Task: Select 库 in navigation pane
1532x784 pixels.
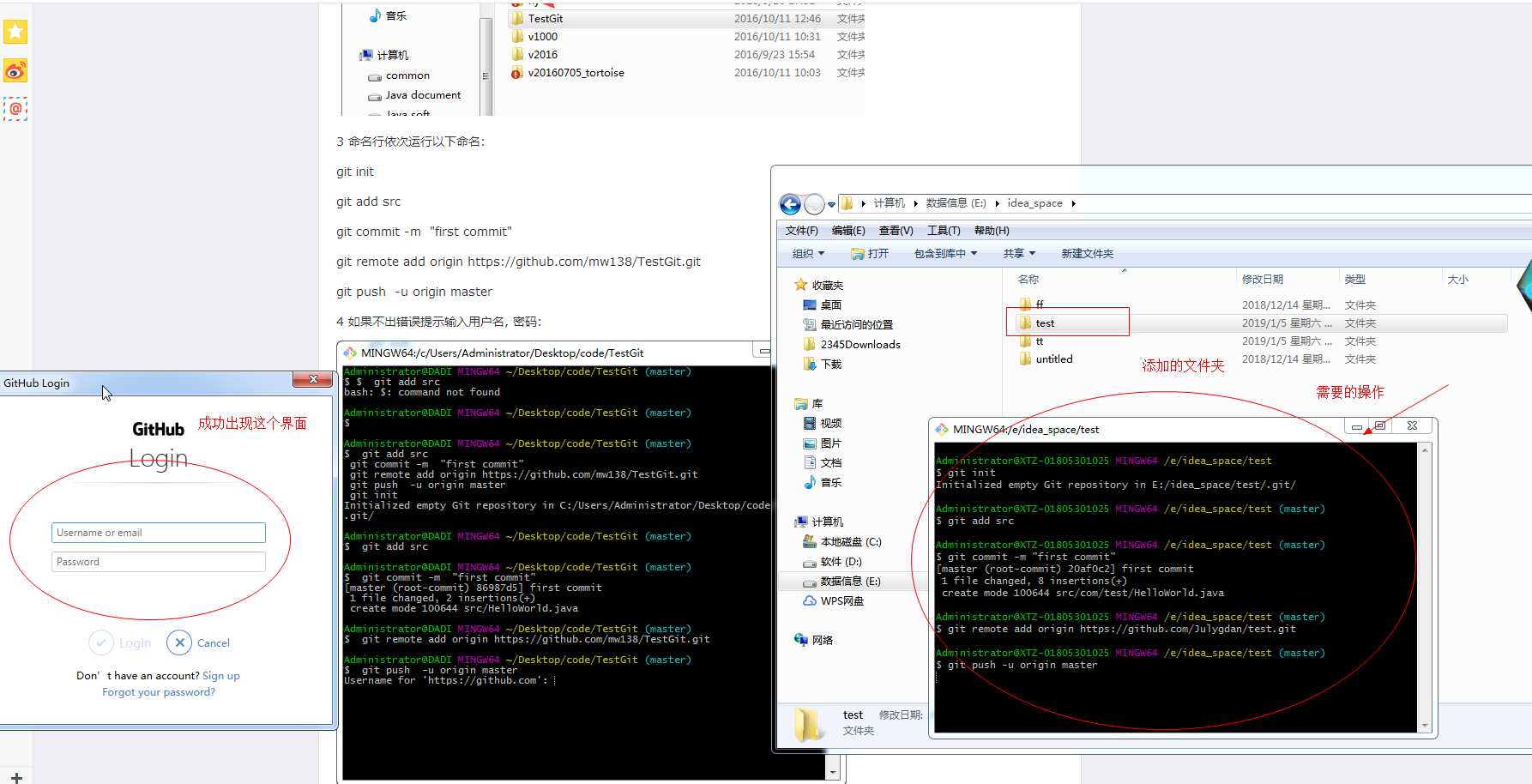Action: (809, 403)
